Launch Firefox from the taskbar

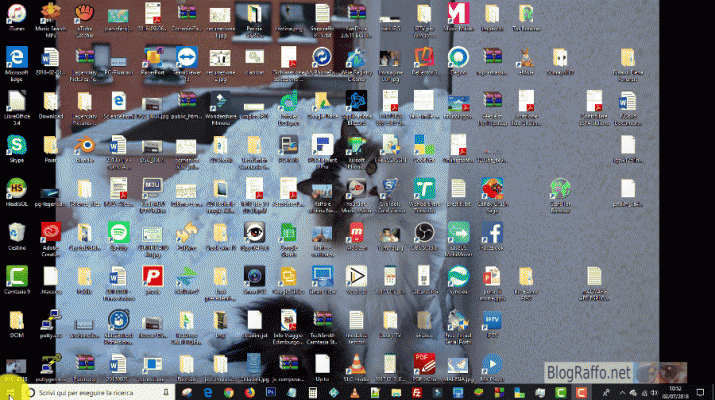tap(249, 392)
